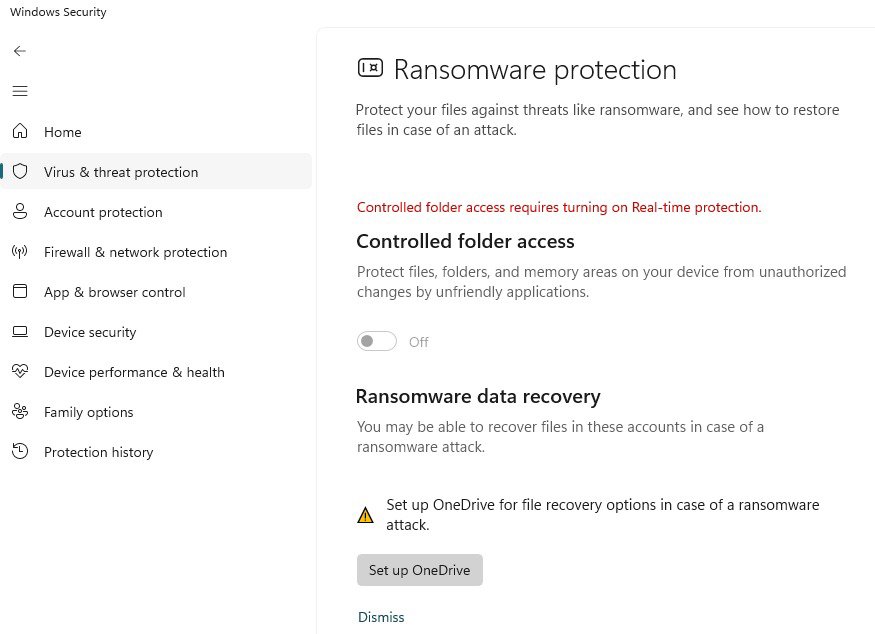Click the yellow warning triangle icon
This screenshot has width=875, height=634.
(x=366, y=516)
